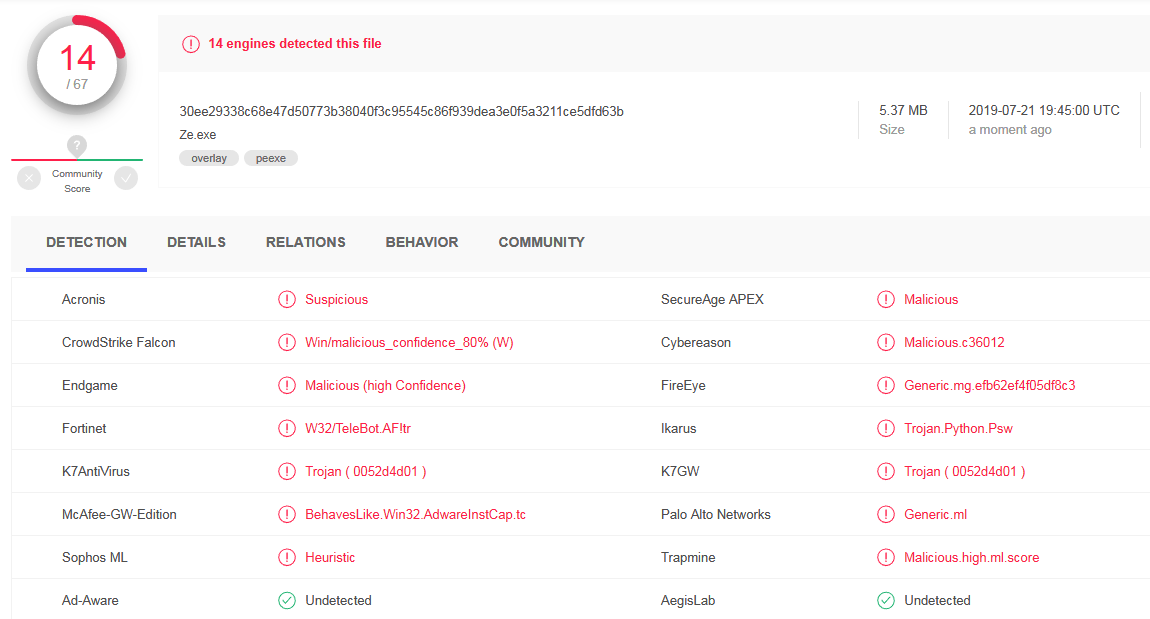Click the file name Ze.exe
1150x619 pixels.
click(x=198, y=135)
